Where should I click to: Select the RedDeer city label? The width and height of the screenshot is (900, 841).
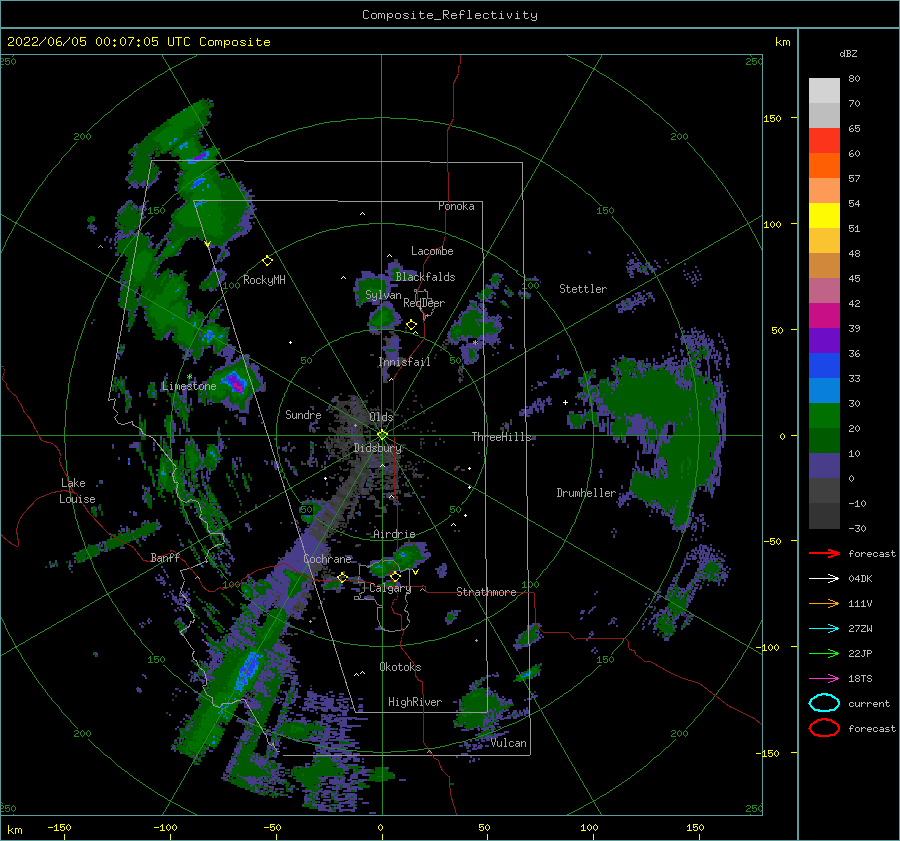[424, 303]
